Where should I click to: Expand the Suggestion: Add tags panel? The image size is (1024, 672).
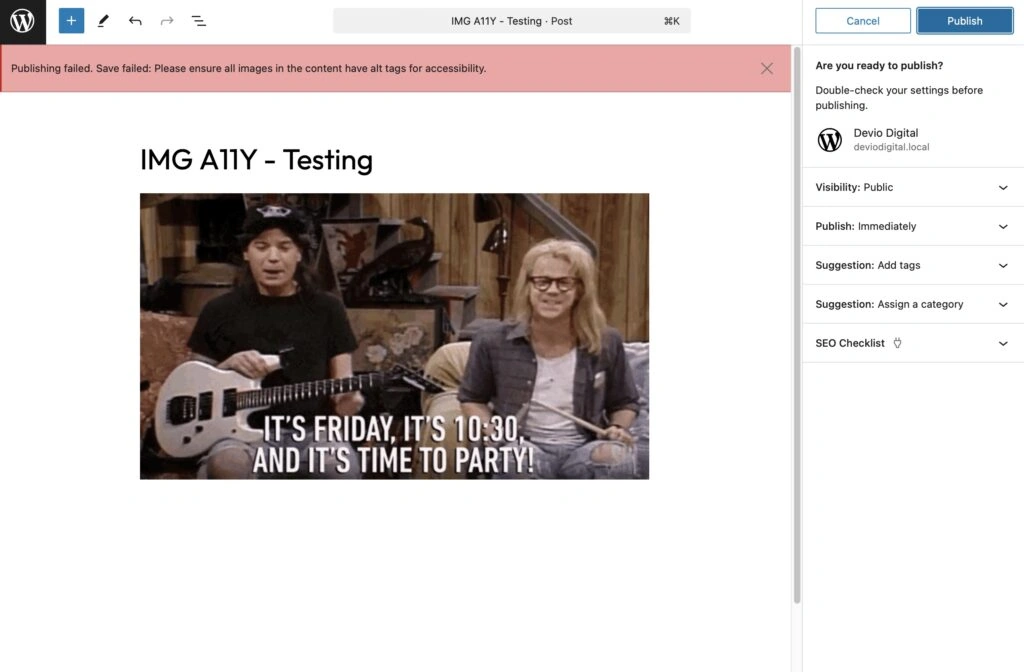1003,265
